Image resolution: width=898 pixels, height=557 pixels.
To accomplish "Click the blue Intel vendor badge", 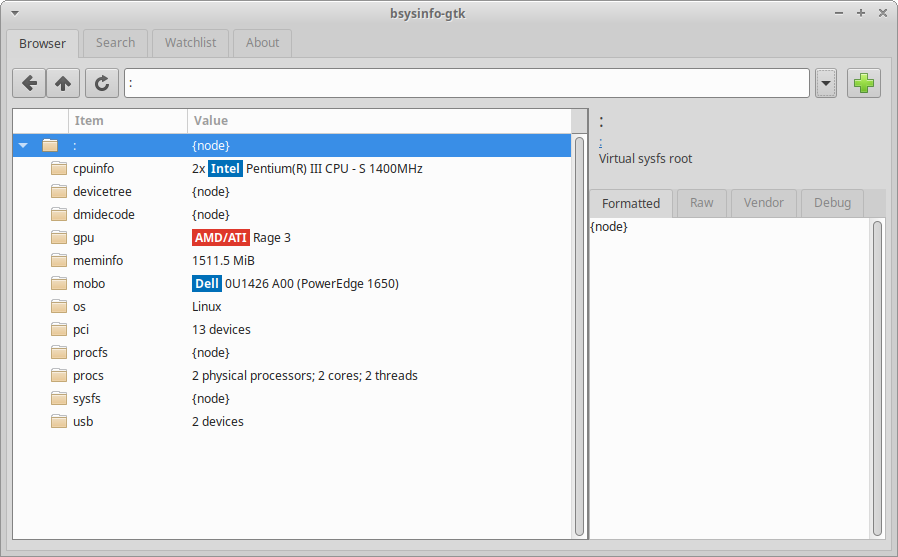I will pos(225,168).
